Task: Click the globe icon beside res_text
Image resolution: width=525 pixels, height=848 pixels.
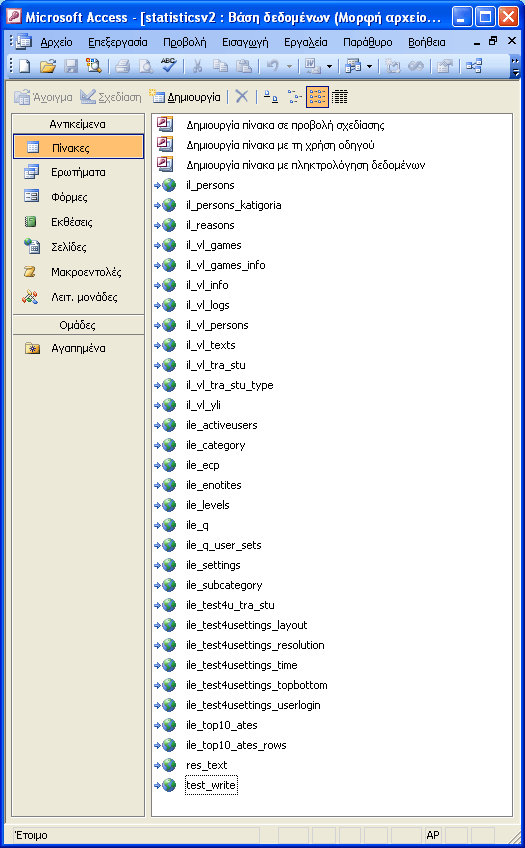Action: (169, 765)
